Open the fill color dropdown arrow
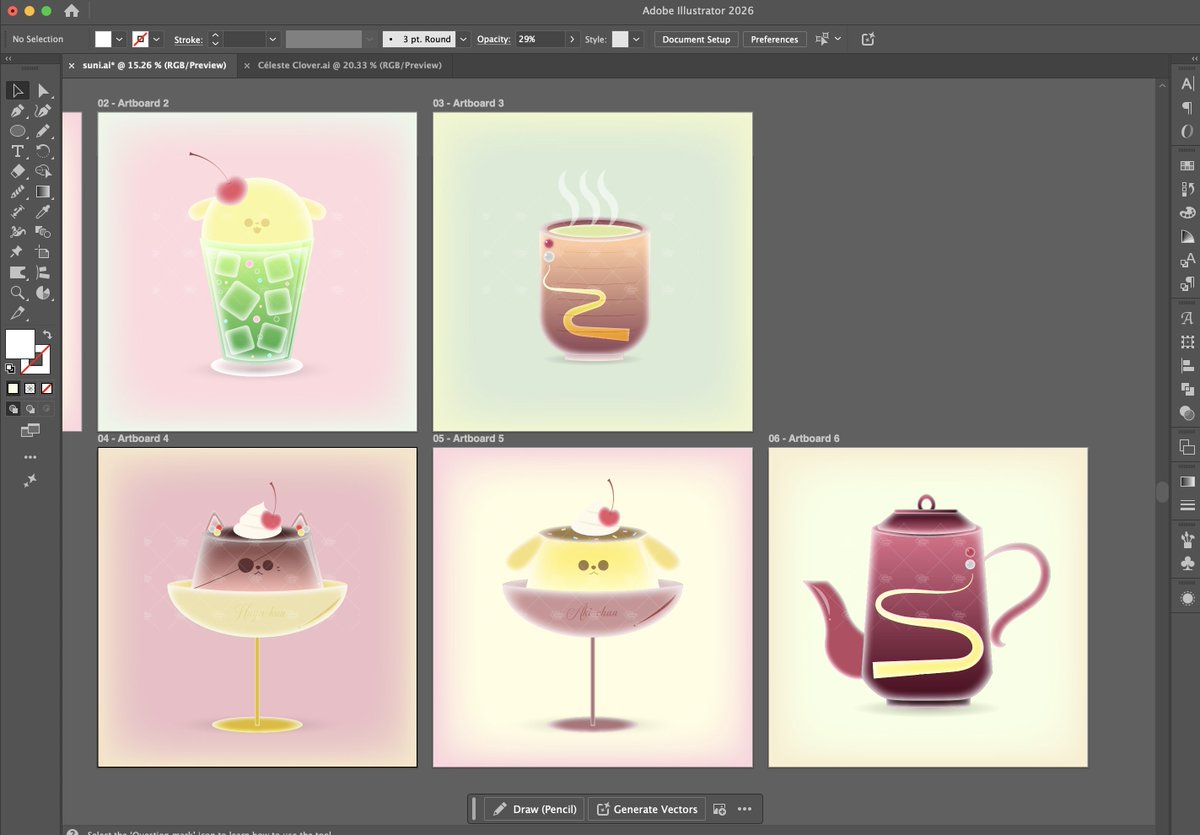Viewport: 1200px width, 835px height. [120, 39]
